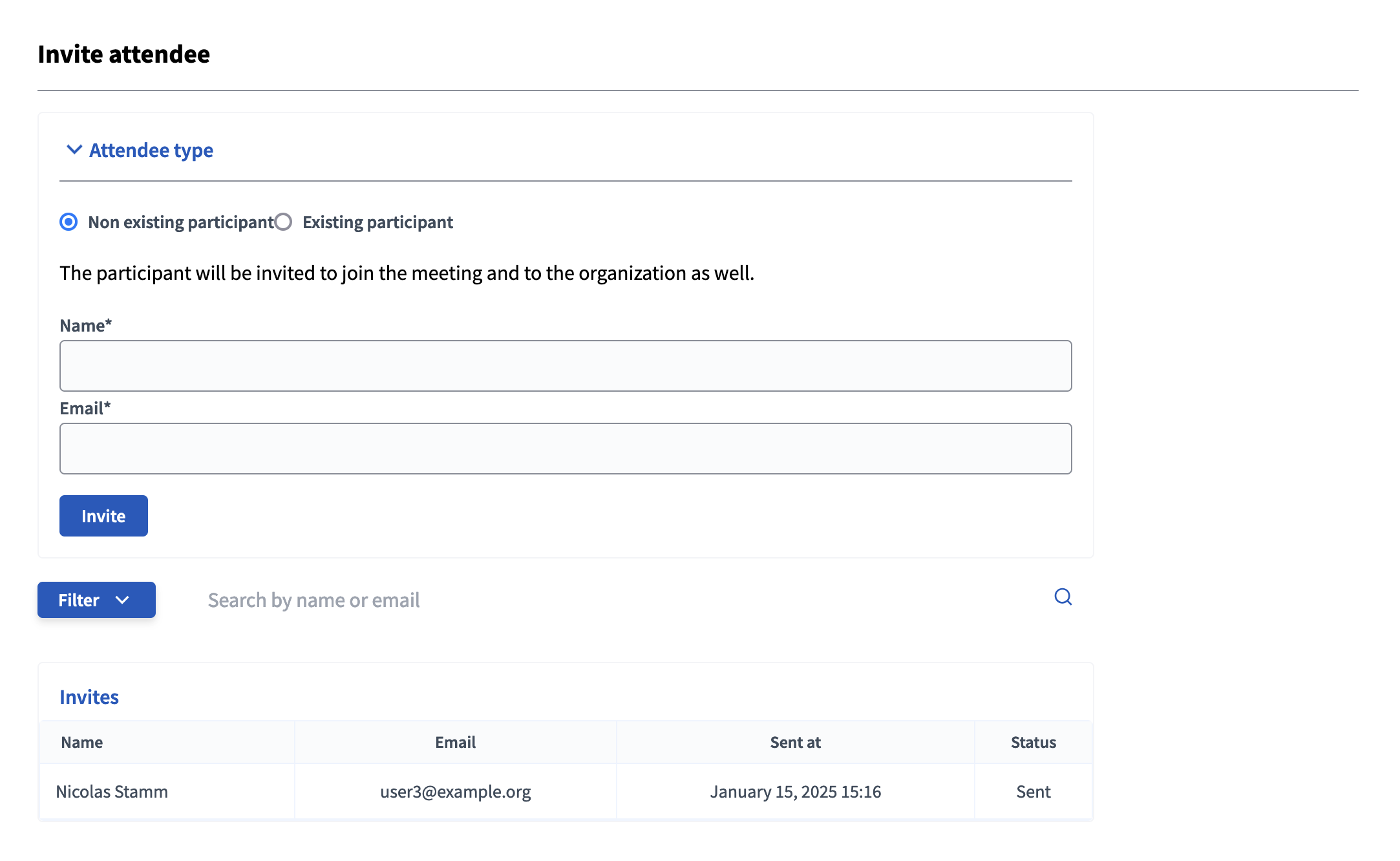Click the Name column header

pos(81,742)
